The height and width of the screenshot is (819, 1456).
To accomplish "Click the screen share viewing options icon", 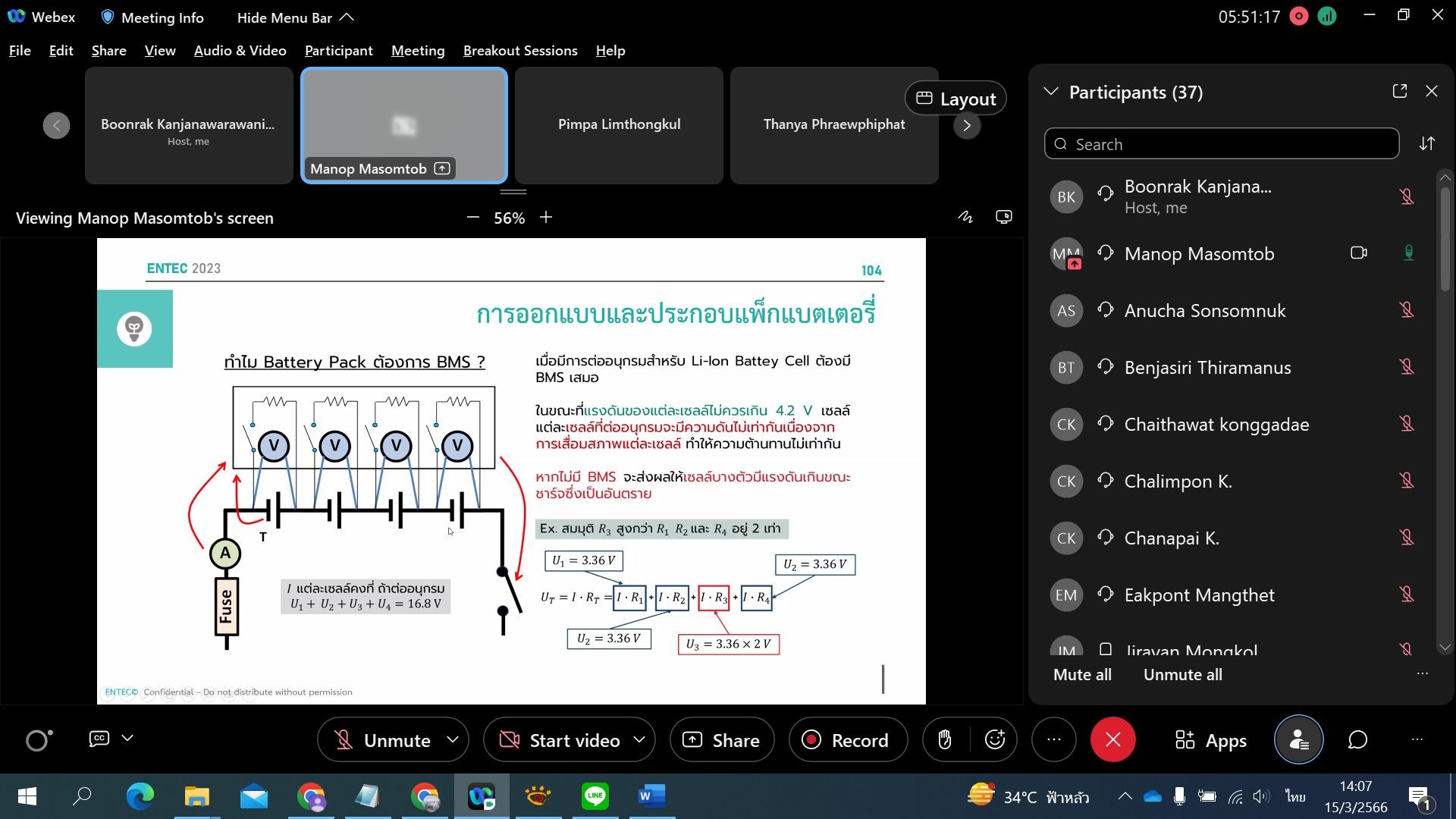I will click(1003, 218).
